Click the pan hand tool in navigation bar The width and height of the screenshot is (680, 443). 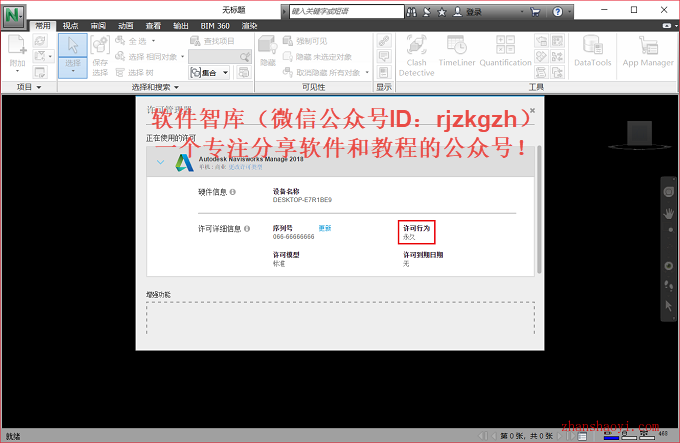[669, 213]
